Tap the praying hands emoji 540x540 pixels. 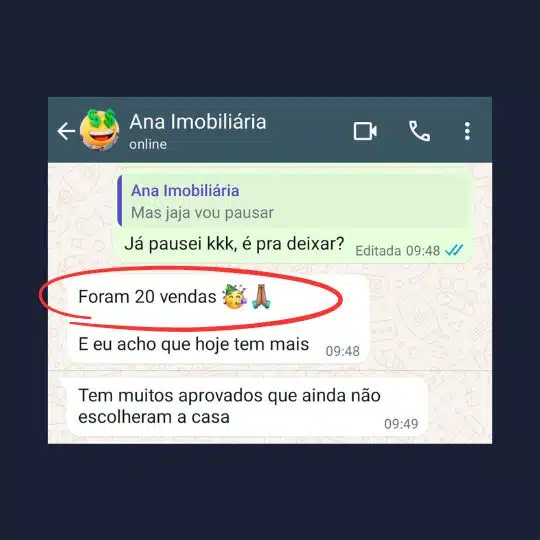point(261,296)
